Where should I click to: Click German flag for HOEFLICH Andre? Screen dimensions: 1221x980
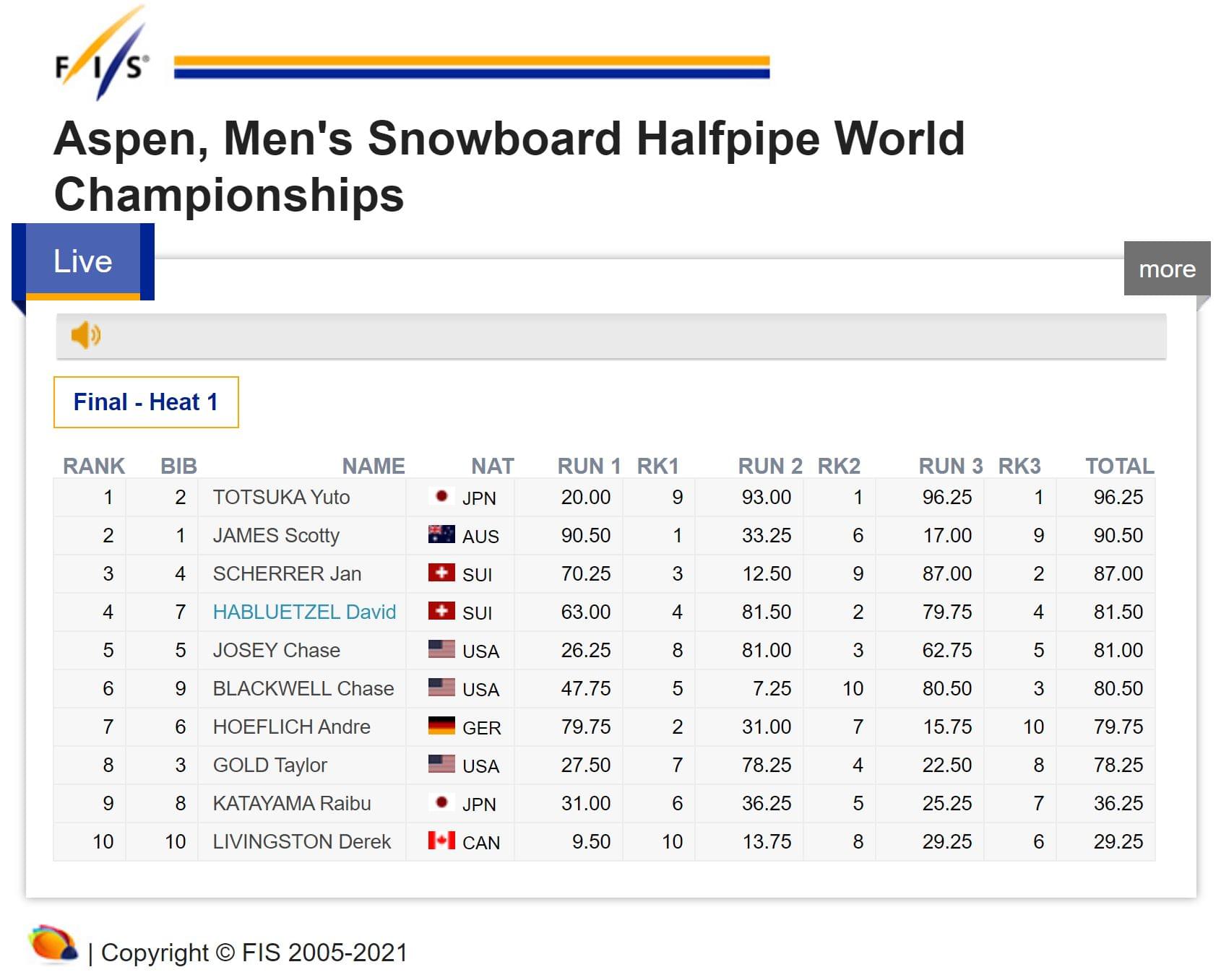[441, 726]
